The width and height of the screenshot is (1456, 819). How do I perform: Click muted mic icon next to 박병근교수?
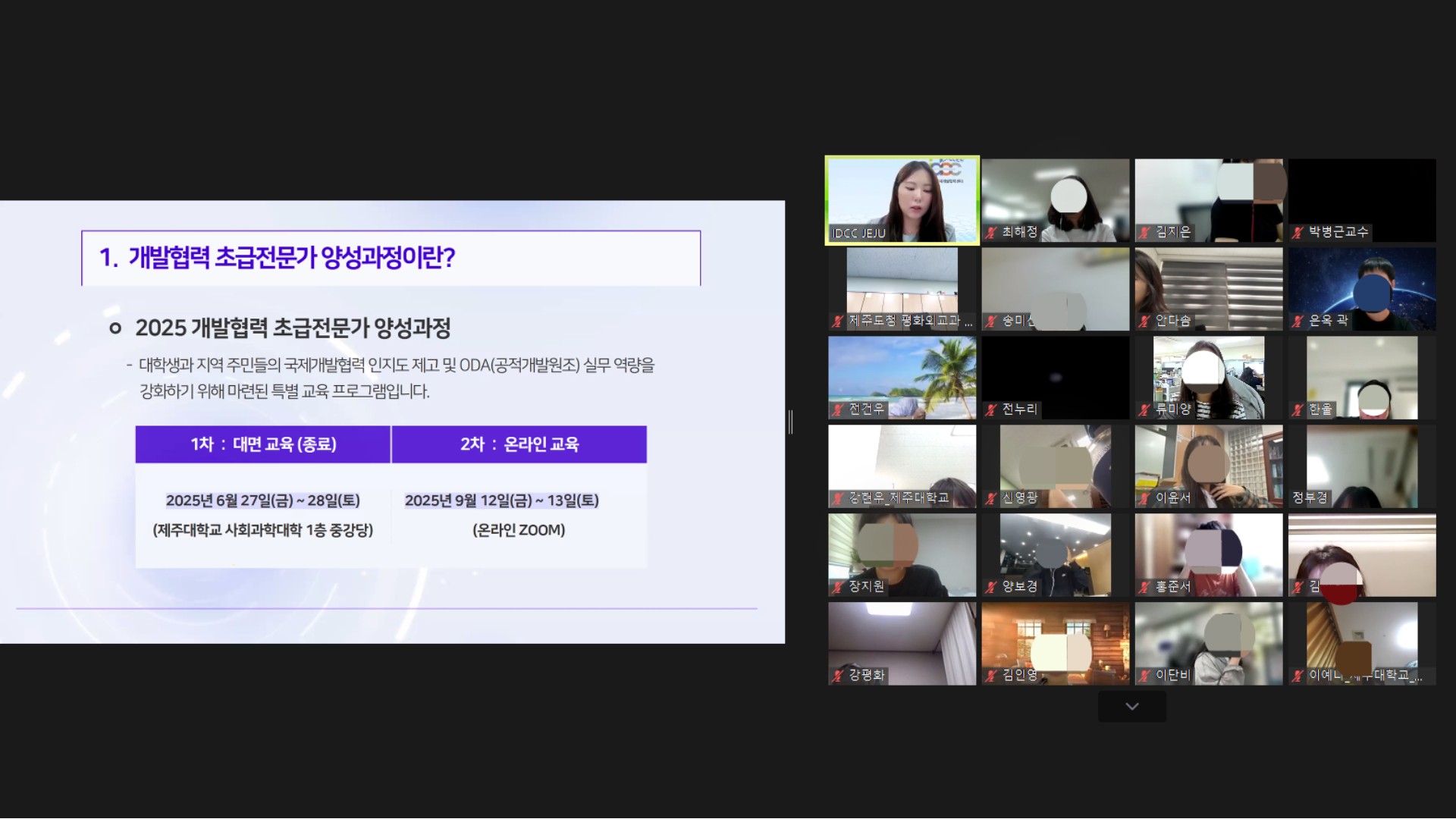coord(1298,233)
